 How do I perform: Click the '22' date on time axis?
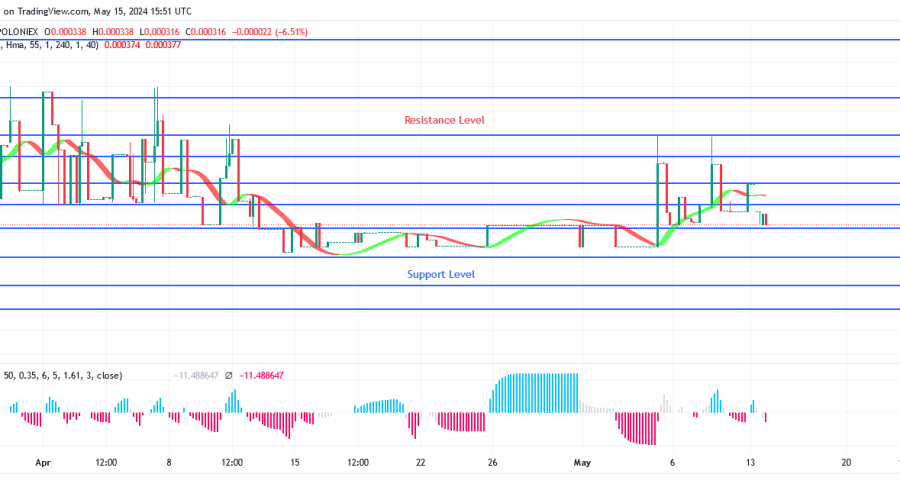421,463
